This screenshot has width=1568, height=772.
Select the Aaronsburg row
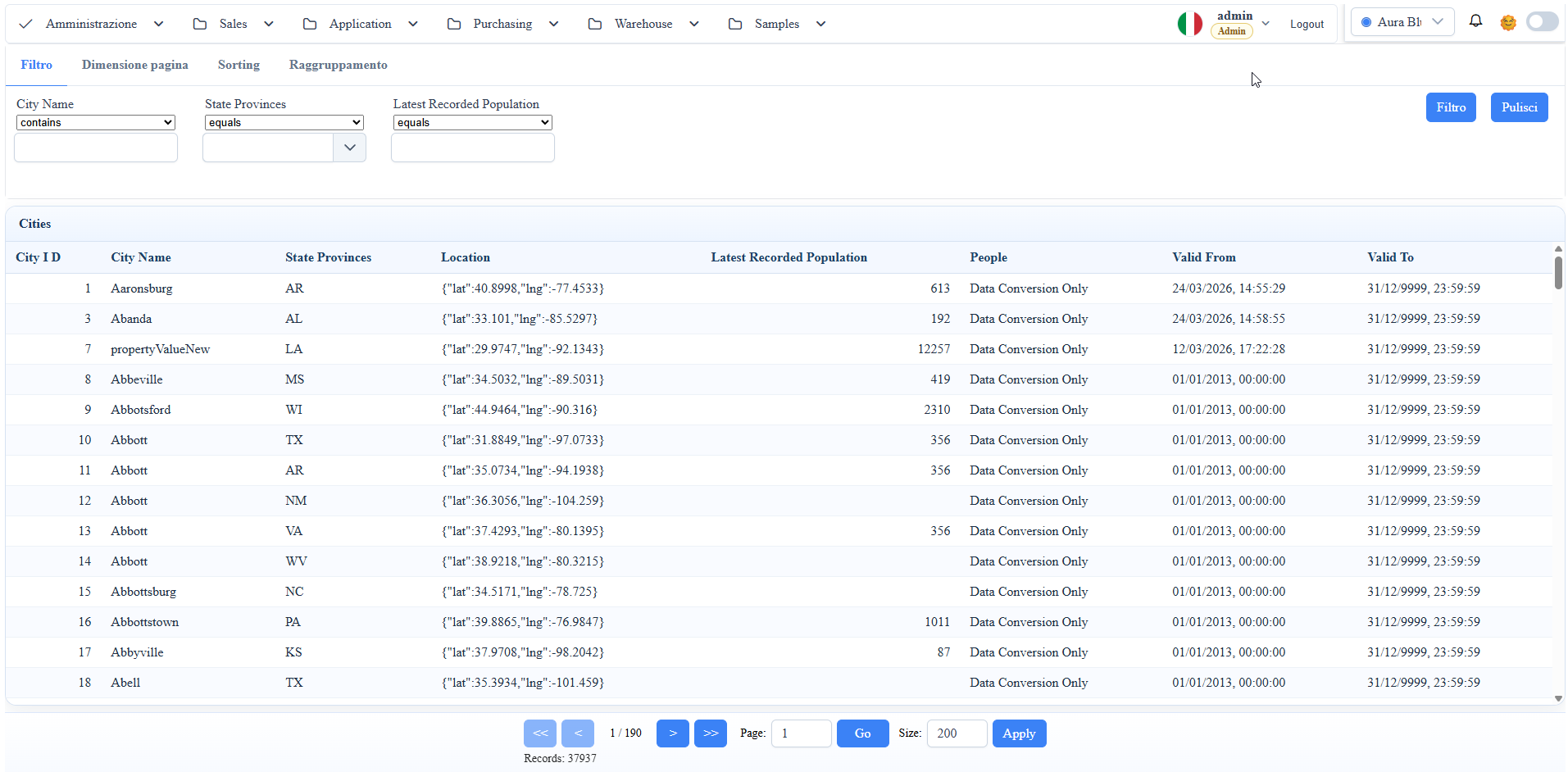[x=779, y=288]
